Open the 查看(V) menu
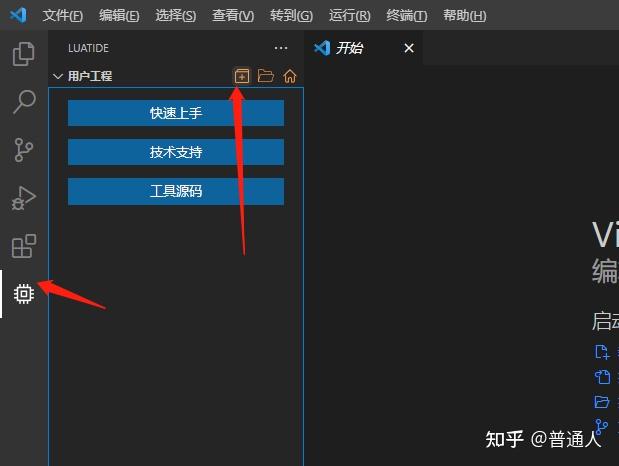The image size is (619, 466). pyautogui.click(x=233, y=15)
